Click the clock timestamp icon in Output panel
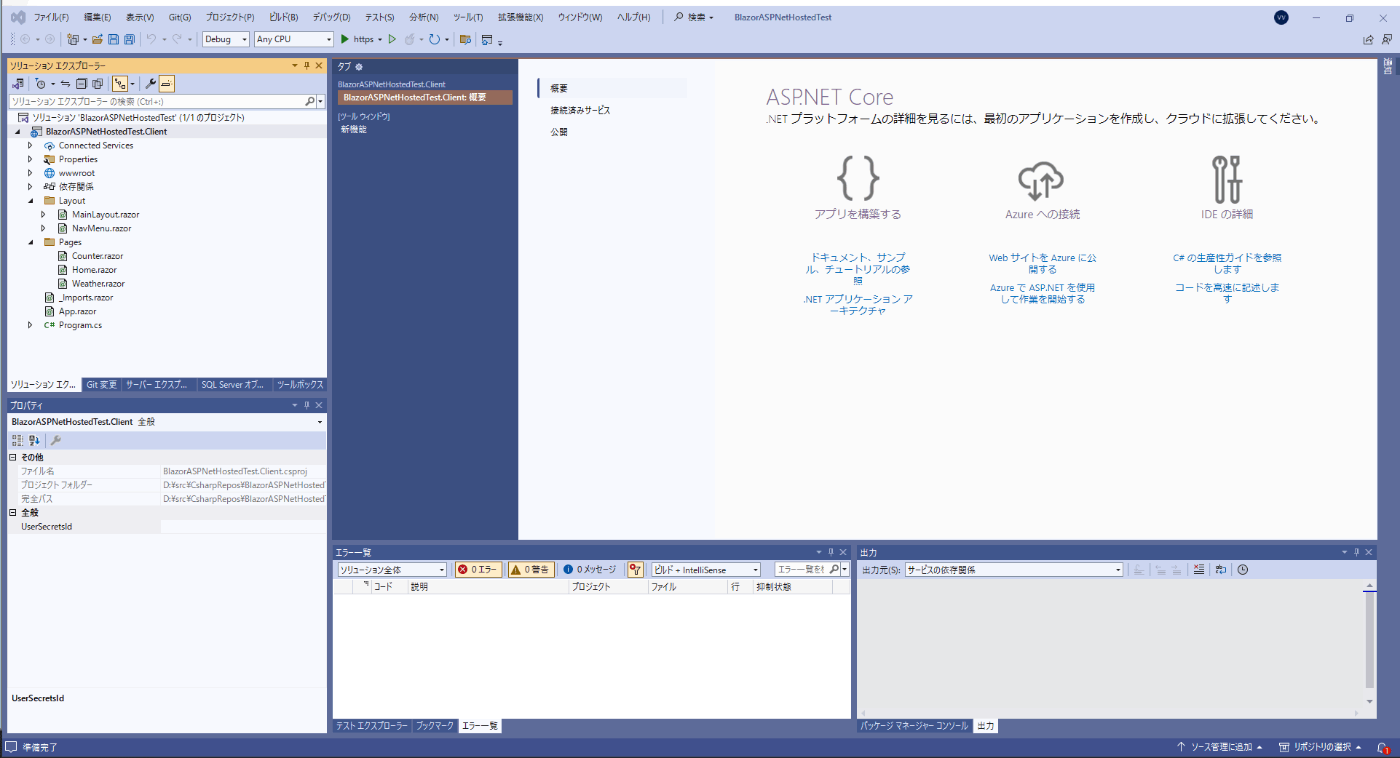 click(1242, 569)
